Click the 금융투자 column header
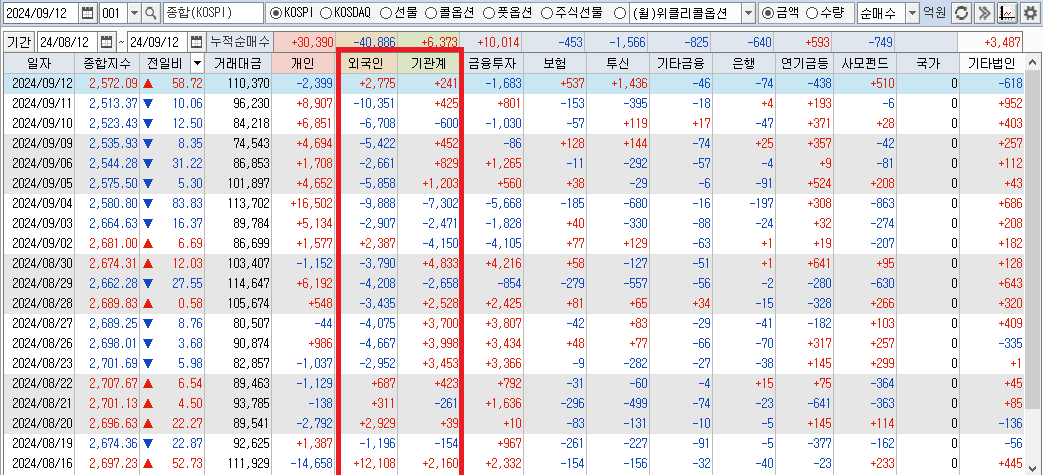The height and width of the screenshot is (475, 1043). pos(492,64)
